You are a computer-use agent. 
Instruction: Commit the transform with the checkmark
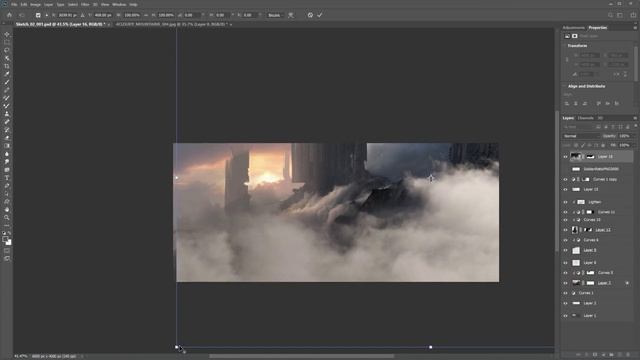320,15
